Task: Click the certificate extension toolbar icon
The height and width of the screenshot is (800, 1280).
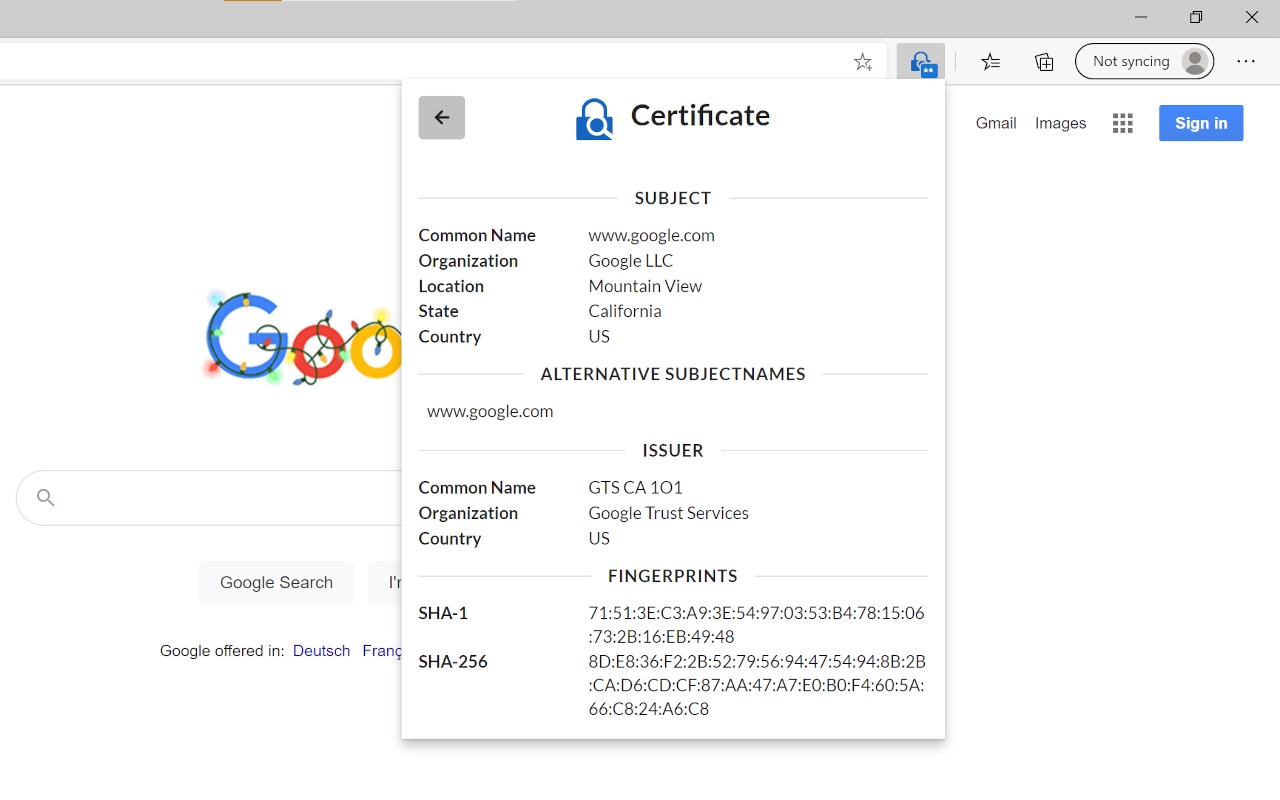Action: click(921, 62)
